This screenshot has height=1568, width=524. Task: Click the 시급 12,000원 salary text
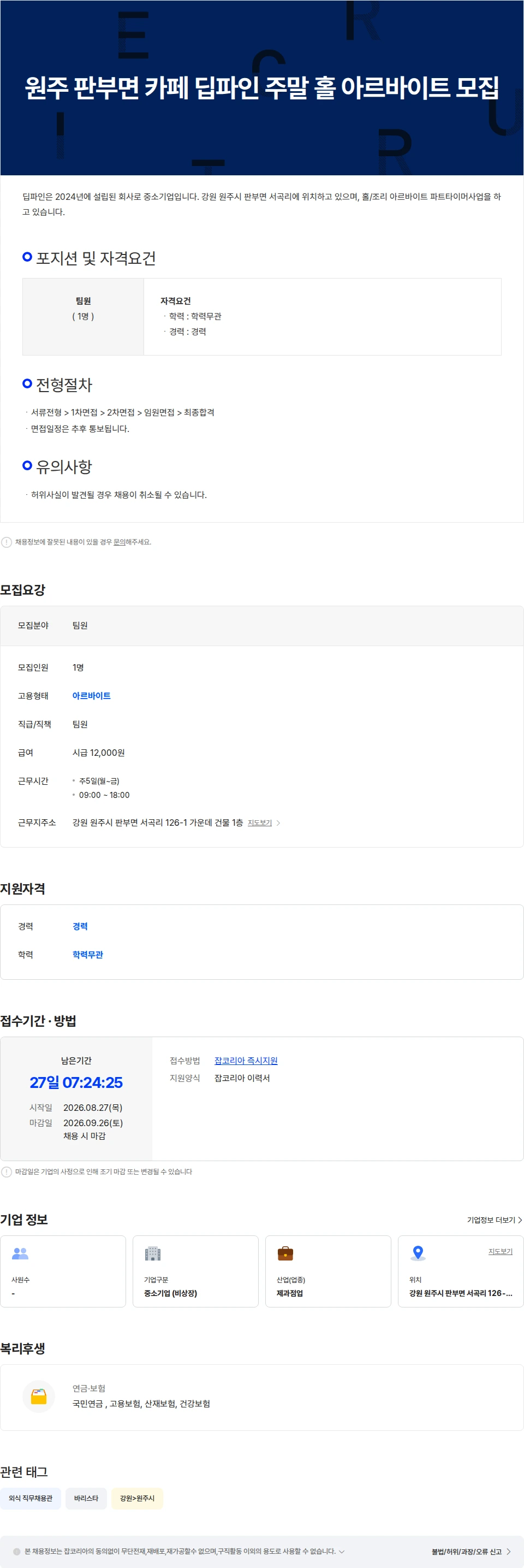point(99,753)
